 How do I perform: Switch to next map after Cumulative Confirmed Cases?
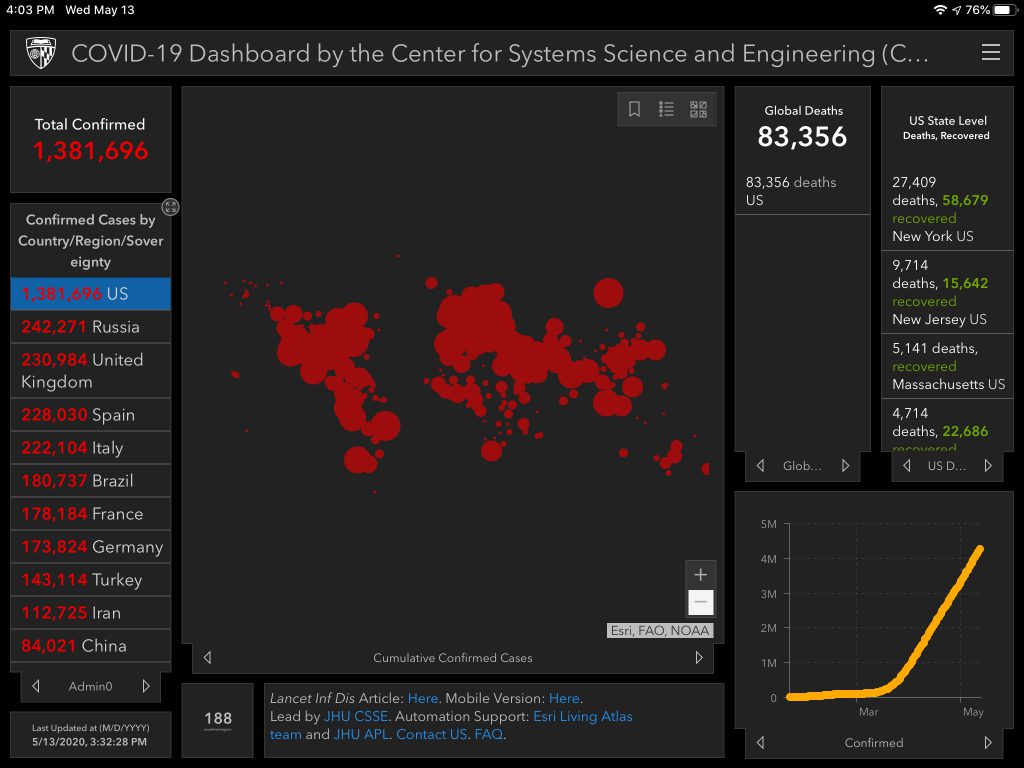699,658
